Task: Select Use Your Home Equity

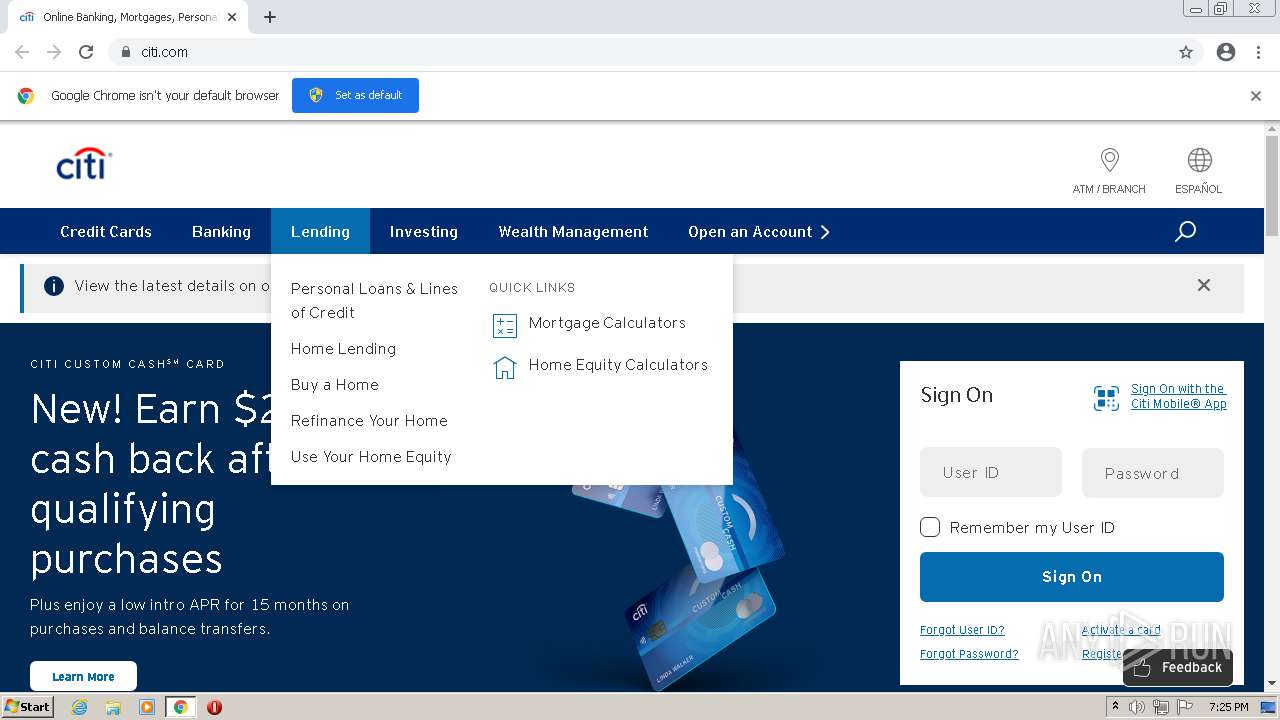Action: (371, 456)
